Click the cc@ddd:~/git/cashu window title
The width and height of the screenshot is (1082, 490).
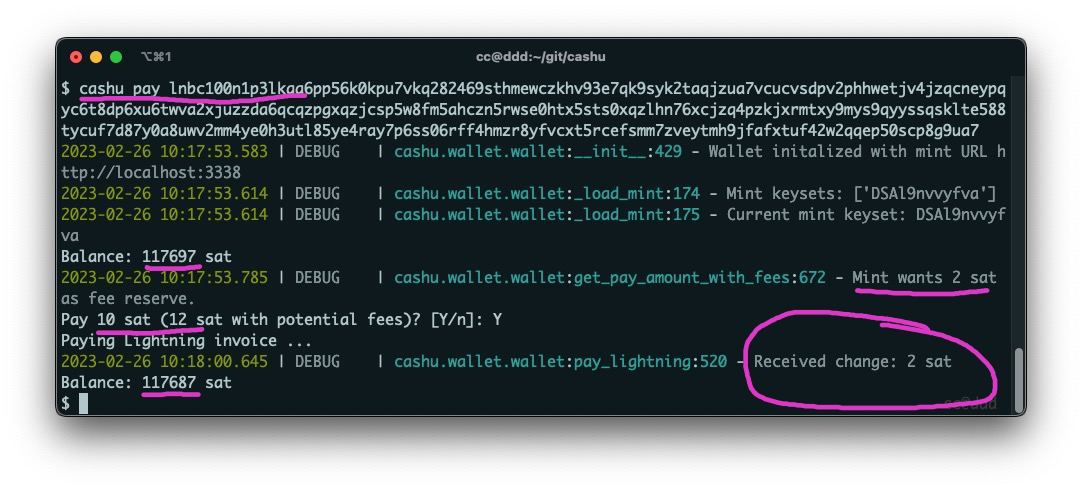click(540, 57)
